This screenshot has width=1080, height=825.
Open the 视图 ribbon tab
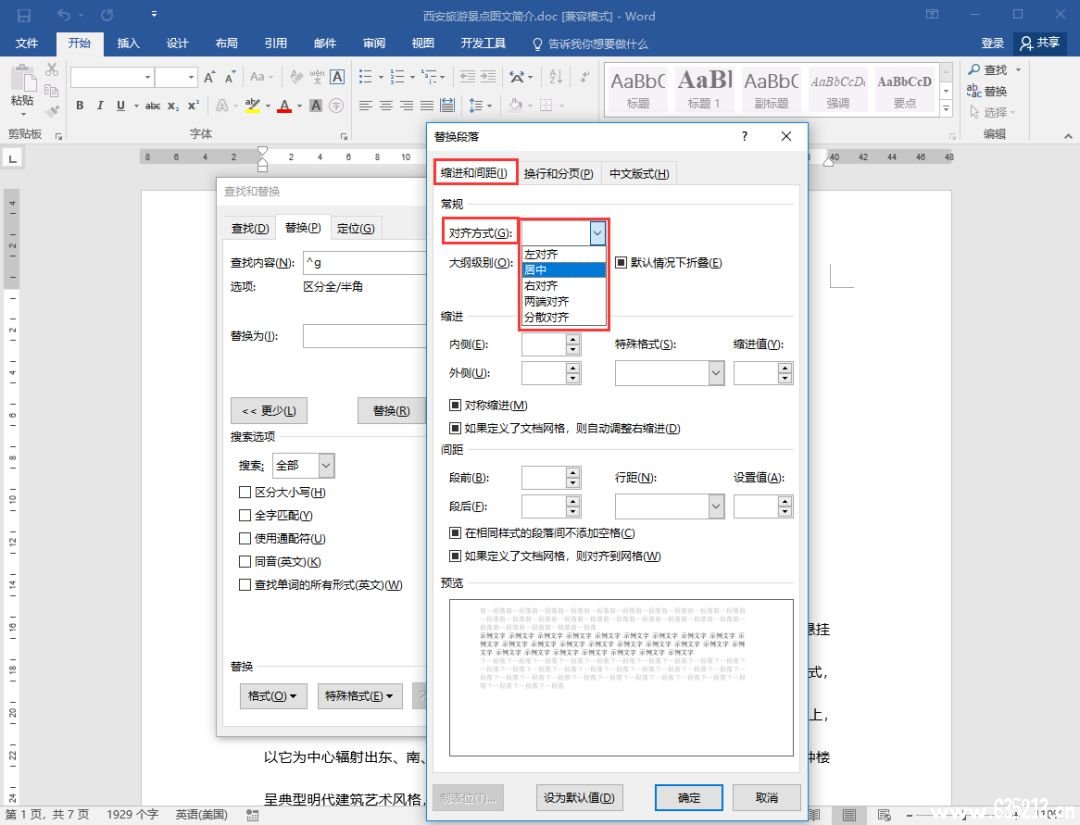click(x=423, y=43)
